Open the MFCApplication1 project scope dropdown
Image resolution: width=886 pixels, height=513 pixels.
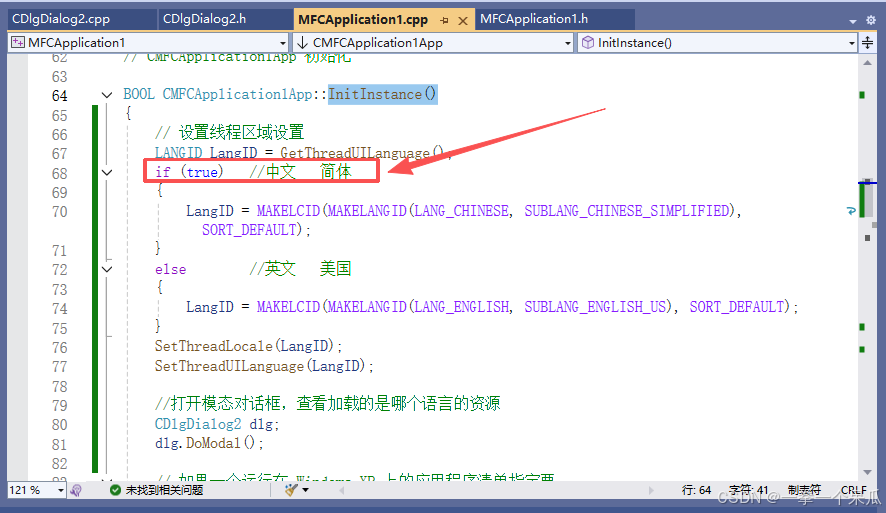pyautogui.click(x=149, y=42)
